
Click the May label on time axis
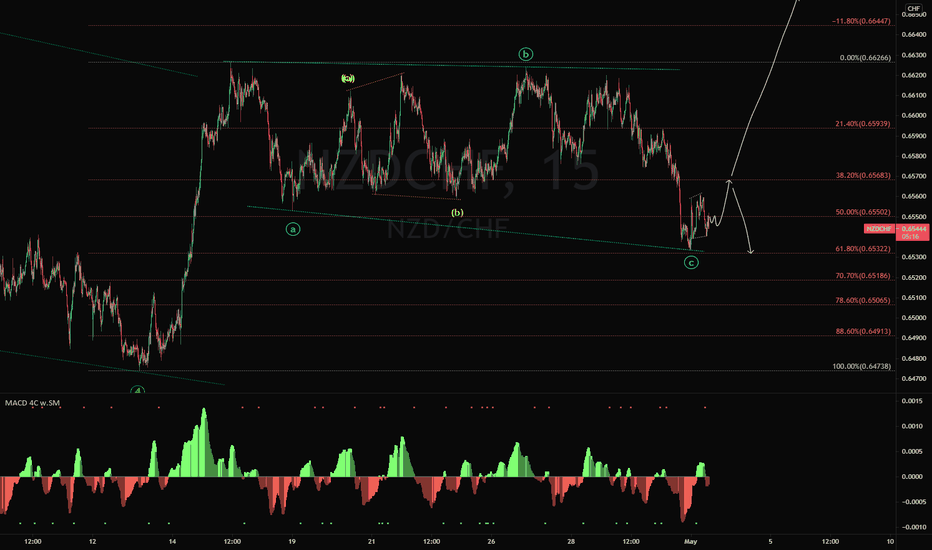coord(690,542)
